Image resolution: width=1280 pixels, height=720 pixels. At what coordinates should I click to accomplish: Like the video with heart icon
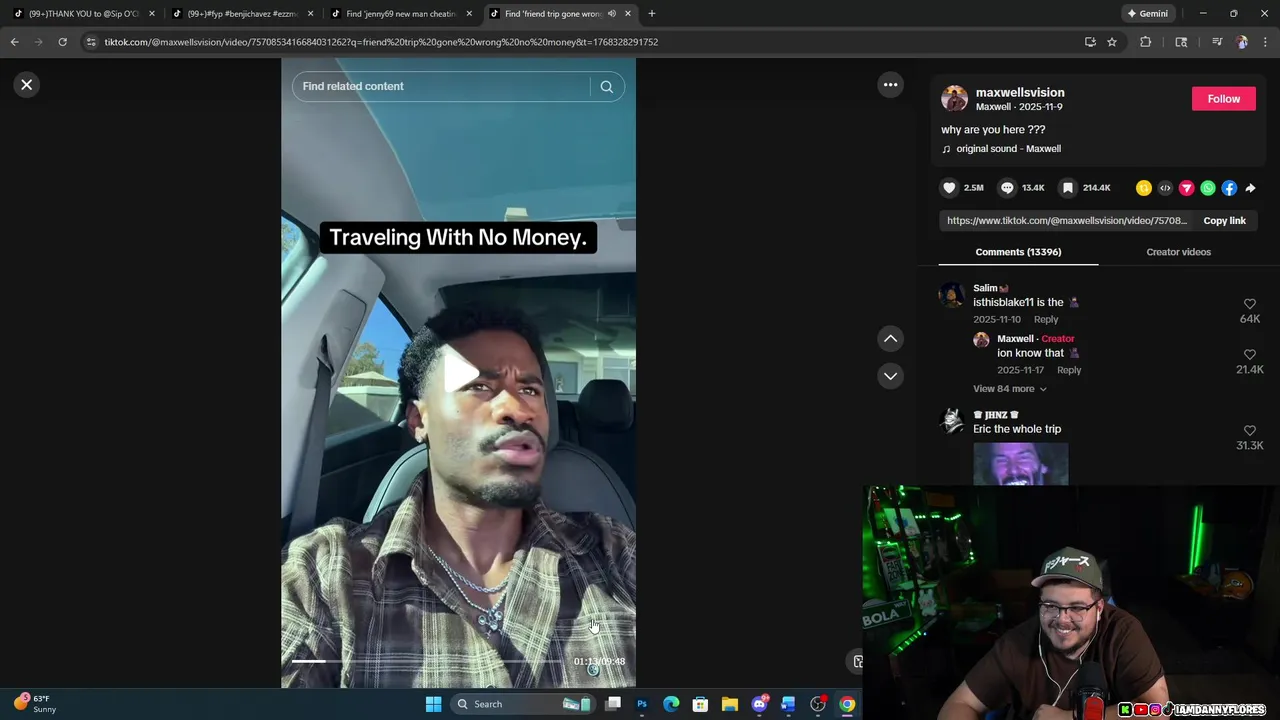[x=949, y=188]
